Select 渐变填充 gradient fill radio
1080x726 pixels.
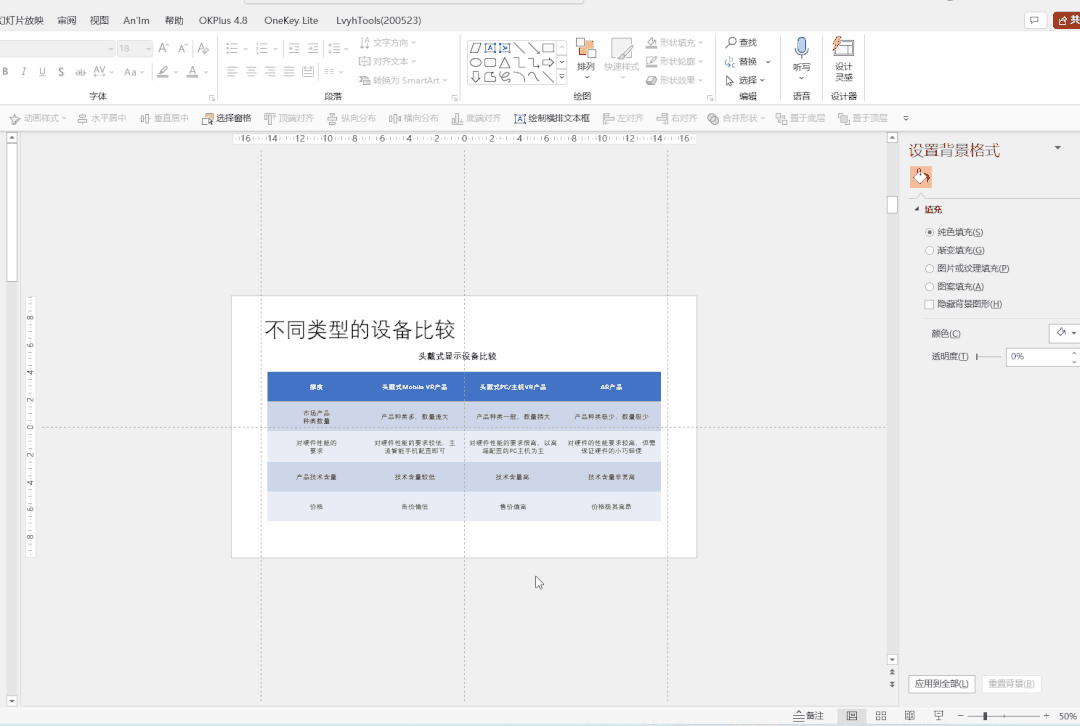pos(929,250)
